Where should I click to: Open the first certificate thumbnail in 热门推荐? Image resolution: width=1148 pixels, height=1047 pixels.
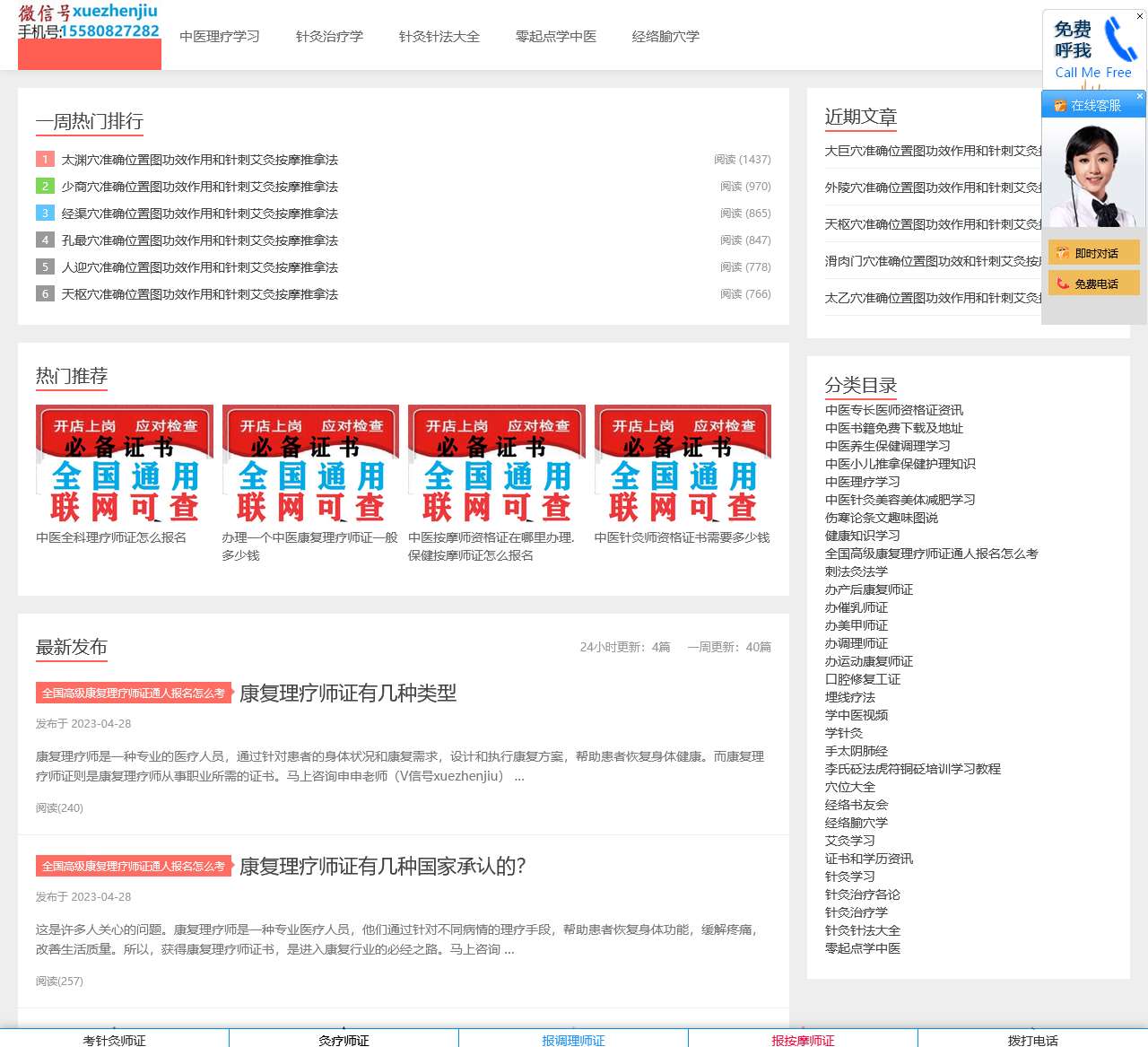click(x=125, y=466)
